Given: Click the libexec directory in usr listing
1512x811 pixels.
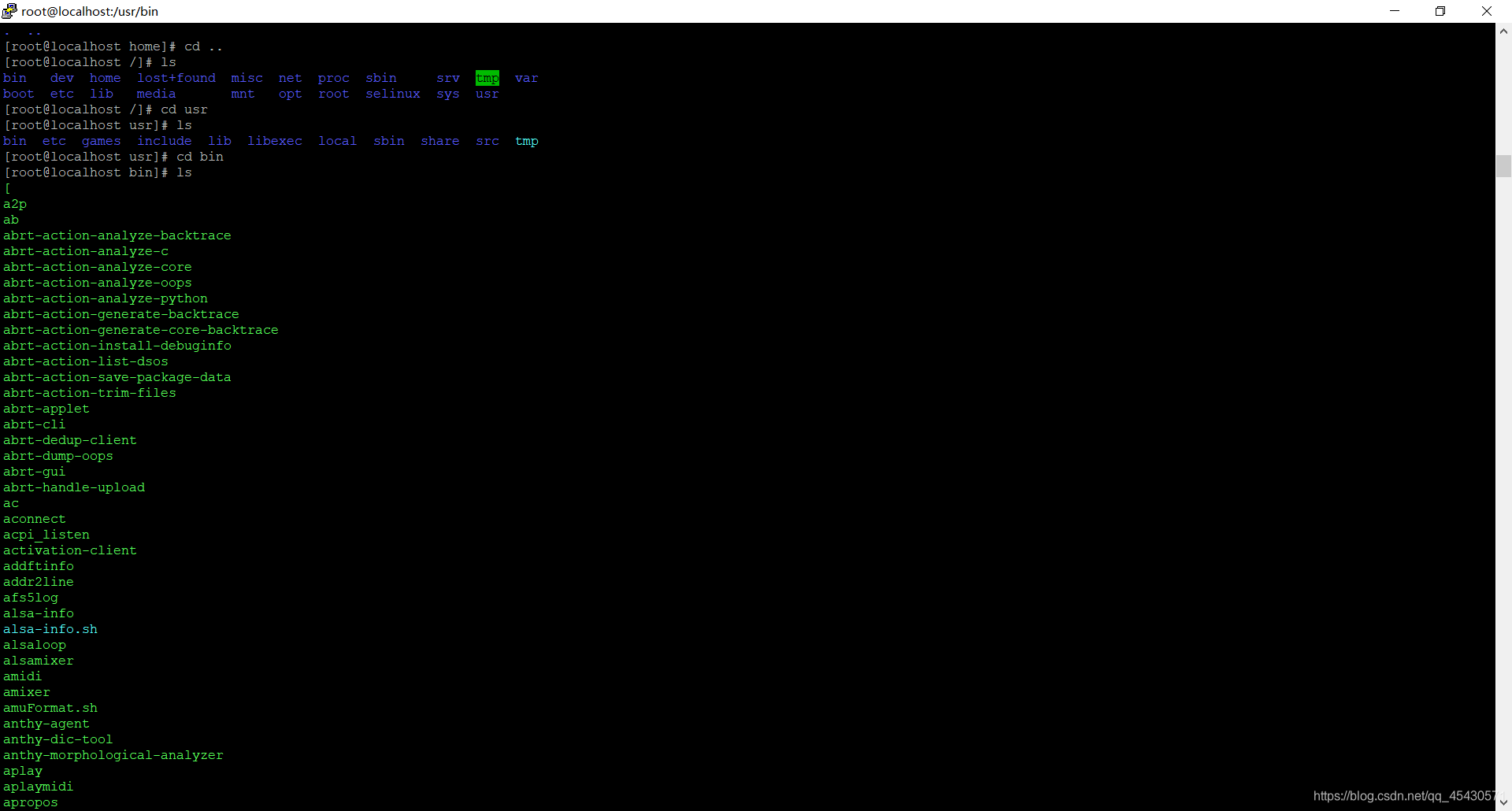Looking at the screenshot, I should [275, 141].
